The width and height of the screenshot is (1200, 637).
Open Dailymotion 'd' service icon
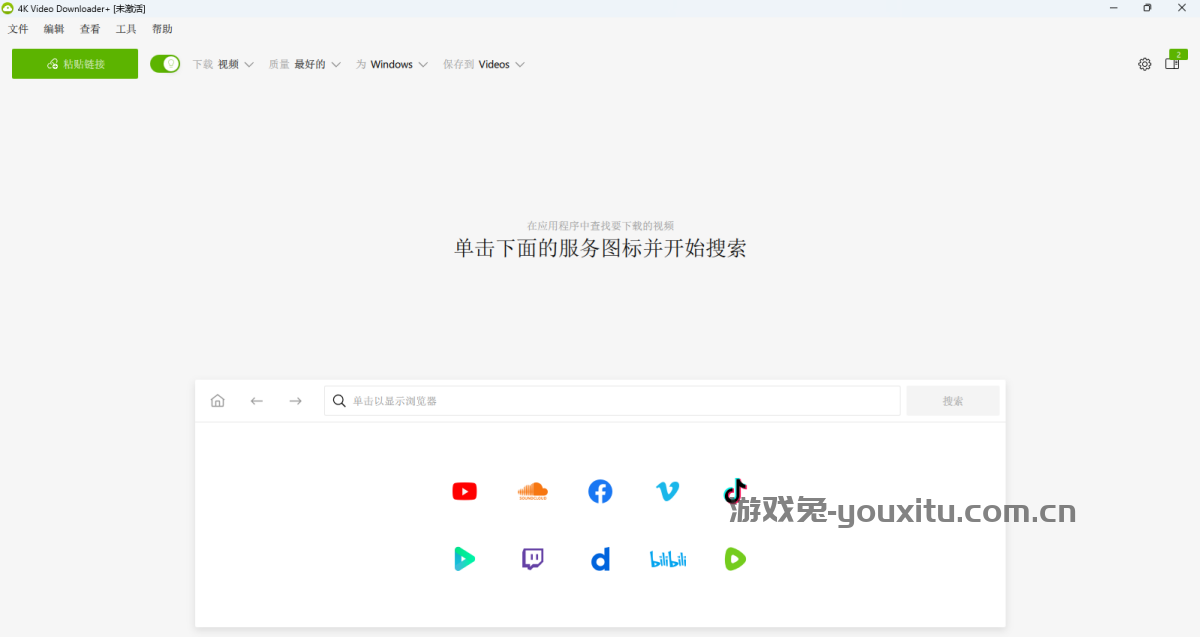[x=600, y=559]
